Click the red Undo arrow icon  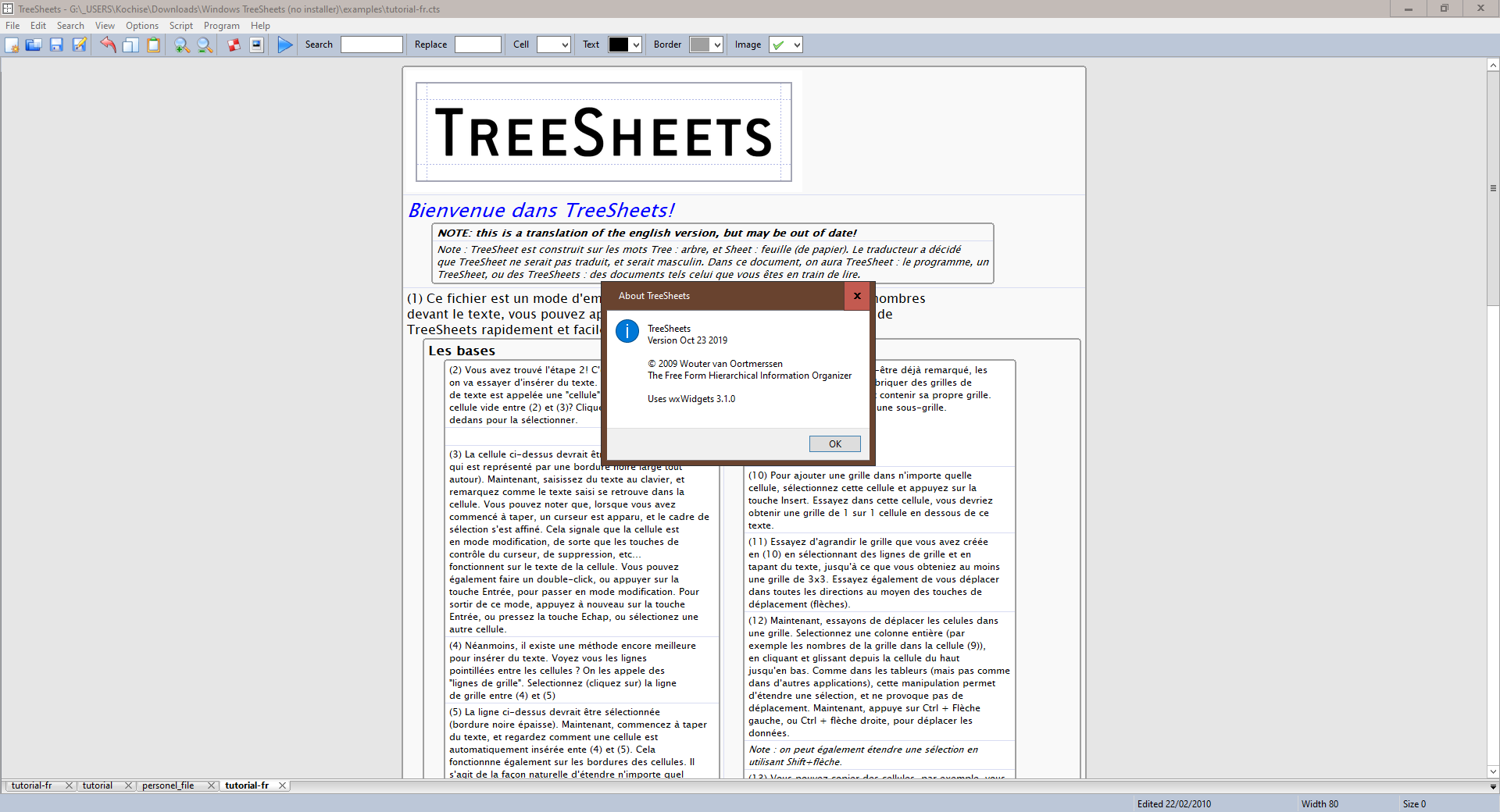point(108,45)
